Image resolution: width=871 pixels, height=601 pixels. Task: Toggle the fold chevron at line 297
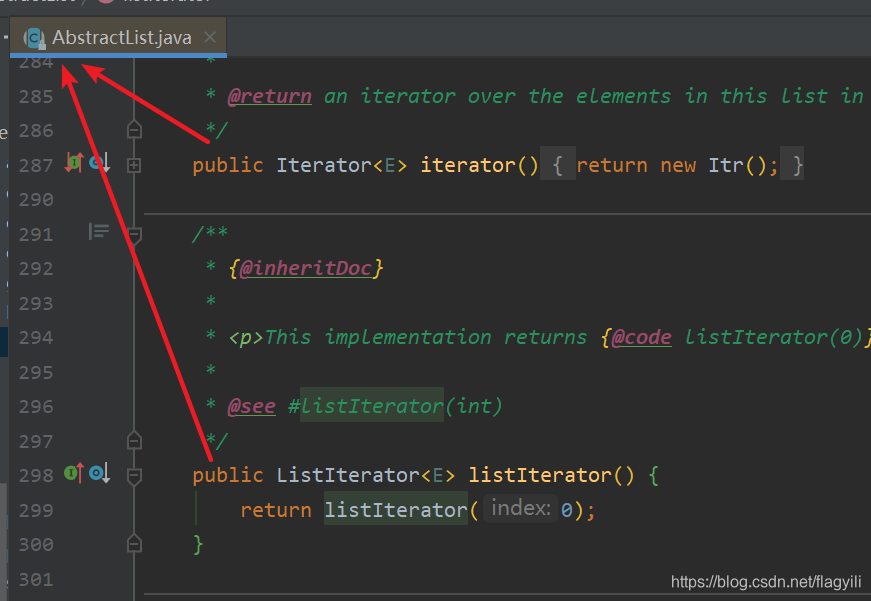[133, 440]
